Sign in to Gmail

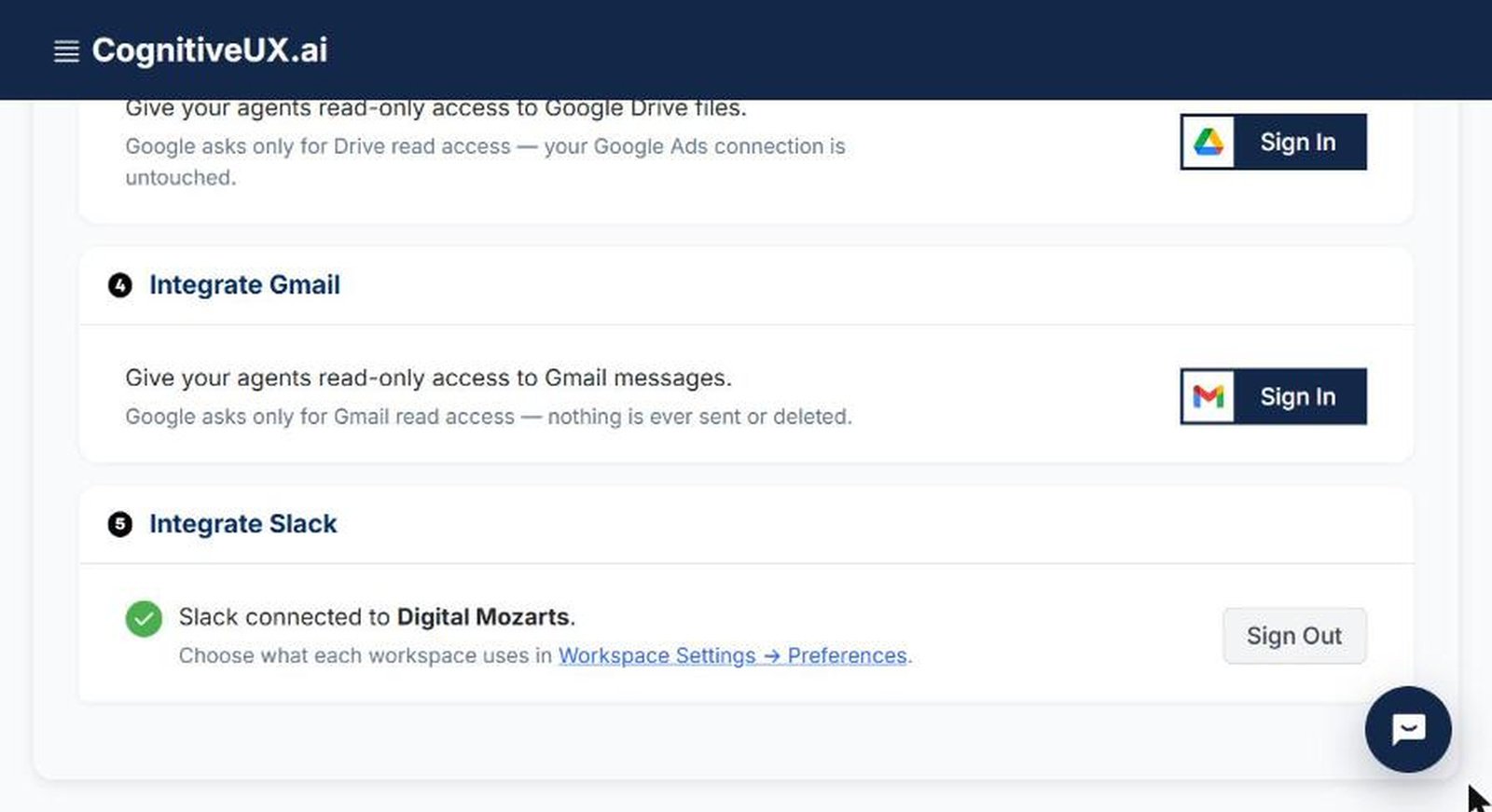pos(1273,396)
